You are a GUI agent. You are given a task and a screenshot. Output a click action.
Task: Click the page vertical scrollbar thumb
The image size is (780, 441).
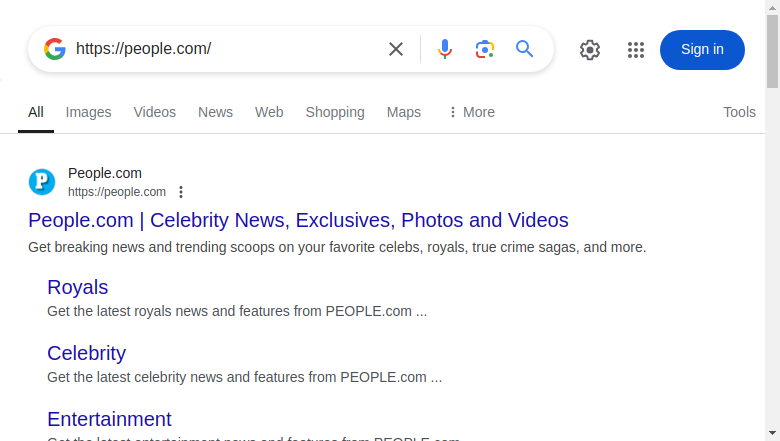tap(773, 51)
